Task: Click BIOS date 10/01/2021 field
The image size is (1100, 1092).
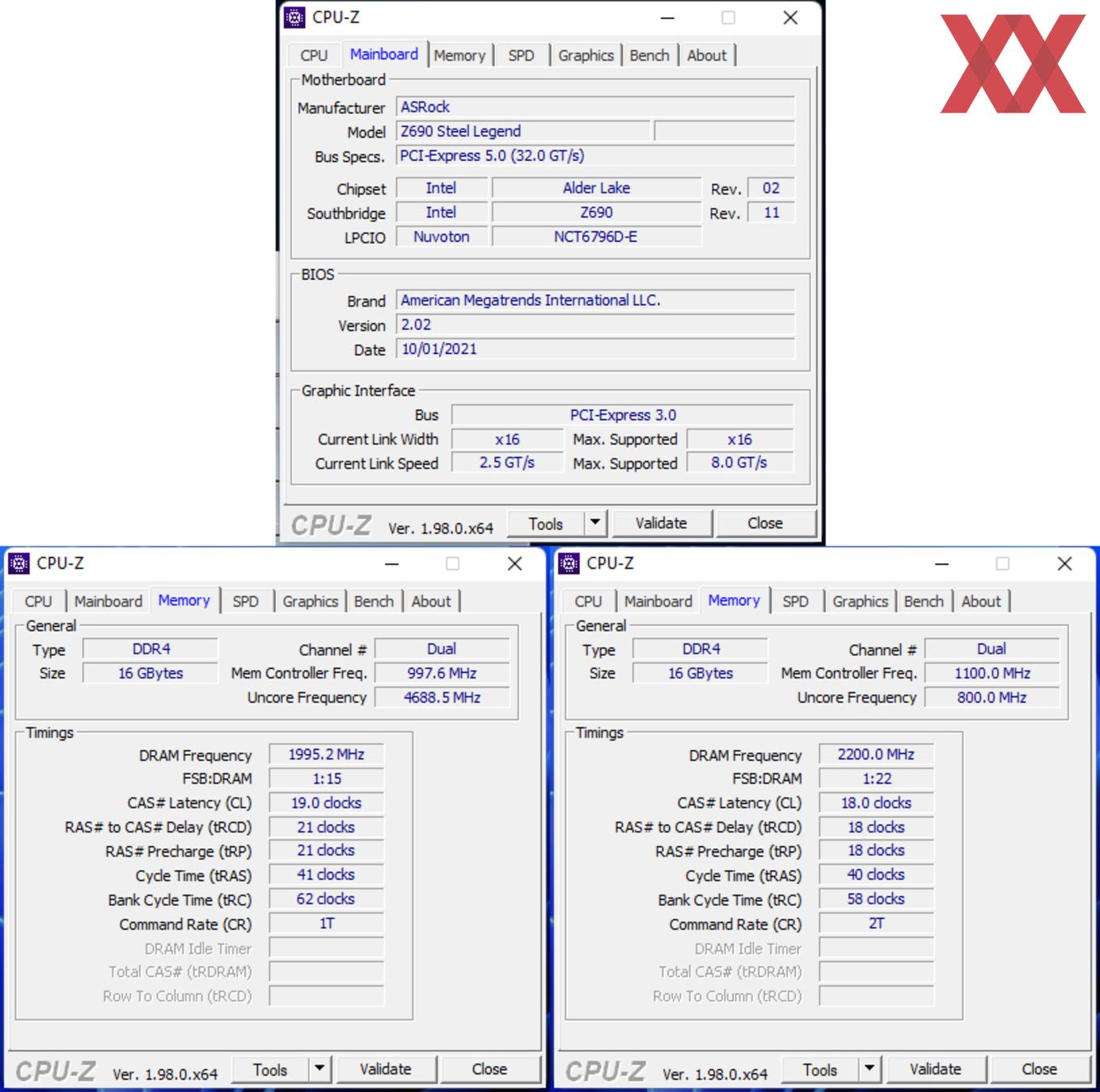Action: point(595,349)
